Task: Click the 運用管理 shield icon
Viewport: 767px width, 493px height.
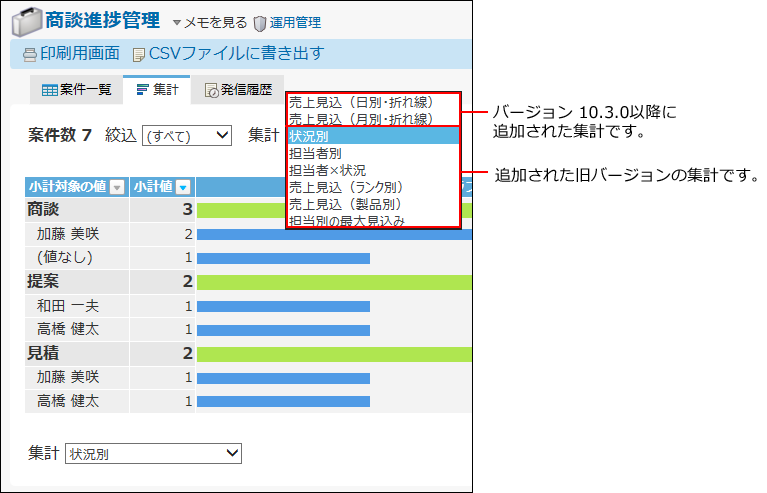Action: [260, 23]
